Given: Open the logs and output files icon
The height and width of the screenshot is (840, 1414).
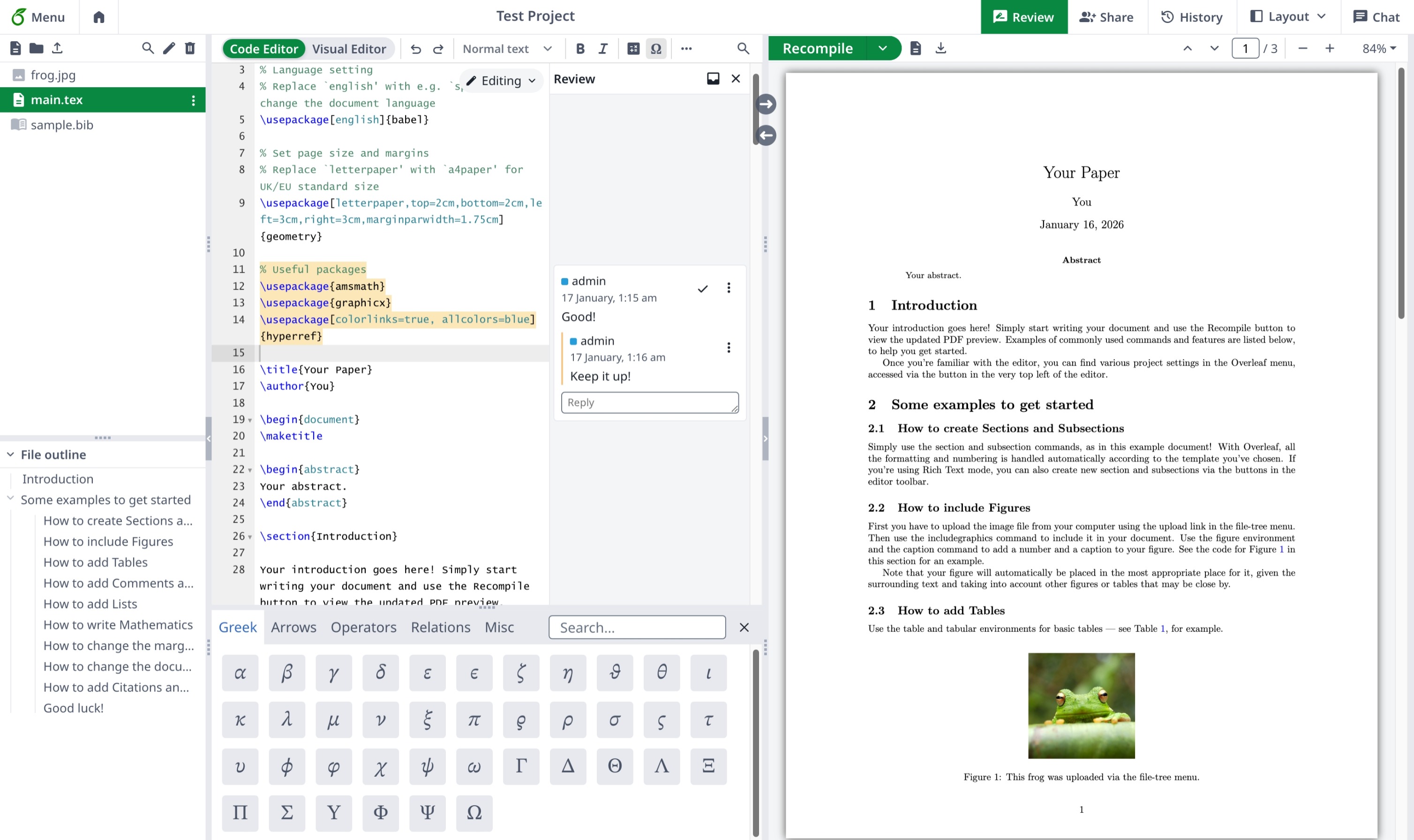Looking at the screenshot, I should click(915, 48).
